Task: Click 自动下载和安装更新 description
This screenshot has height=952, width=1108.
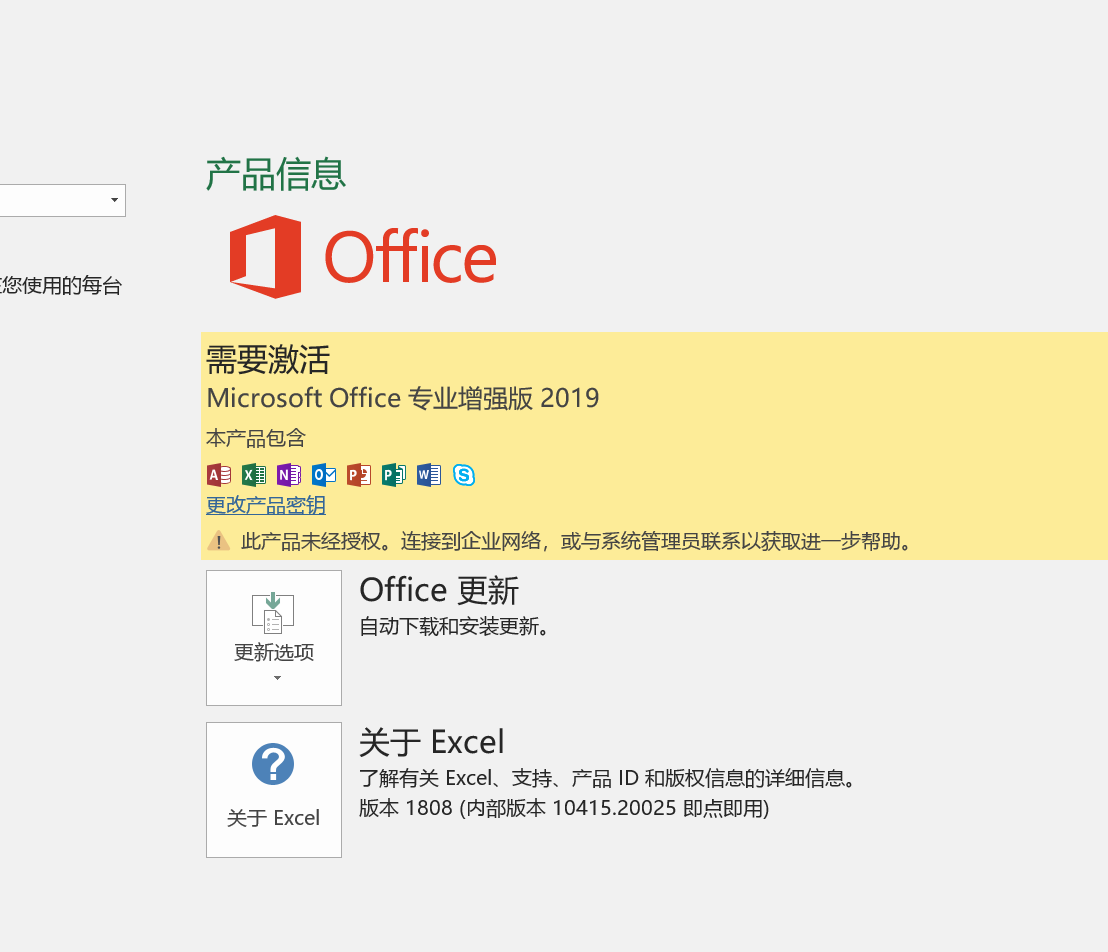Action: pyautogui.click(x=454, y=626)
